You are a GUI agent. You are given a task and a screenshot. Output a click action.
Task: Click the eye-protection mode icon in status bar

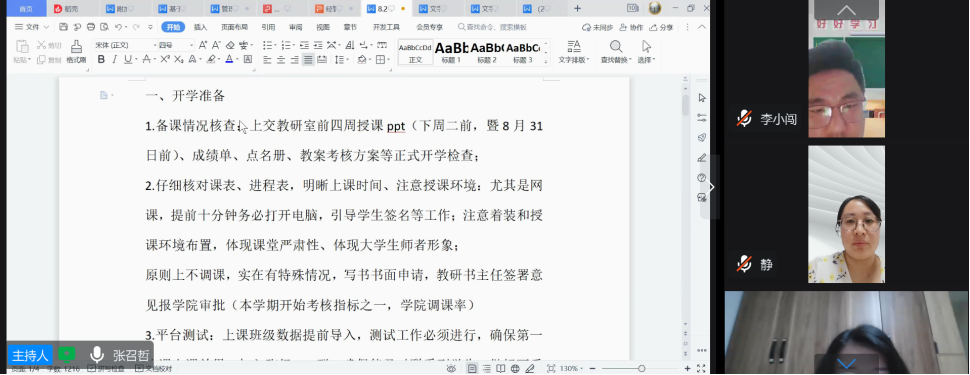pyautogui.click(x=451, y=369)
